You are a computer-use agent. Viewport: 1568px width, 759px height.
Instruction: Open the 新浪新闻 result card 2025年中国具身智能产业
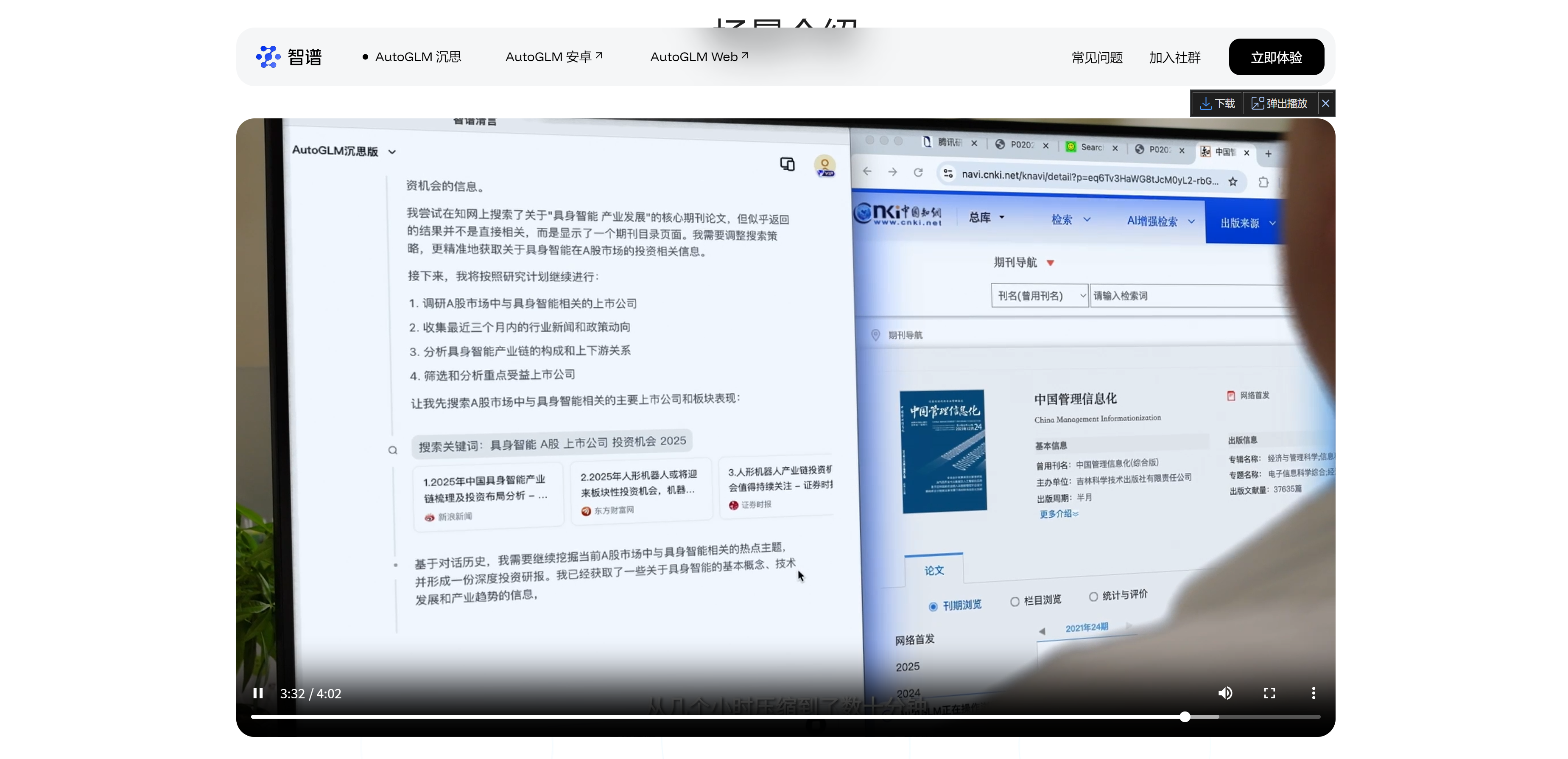click(488, 497)
